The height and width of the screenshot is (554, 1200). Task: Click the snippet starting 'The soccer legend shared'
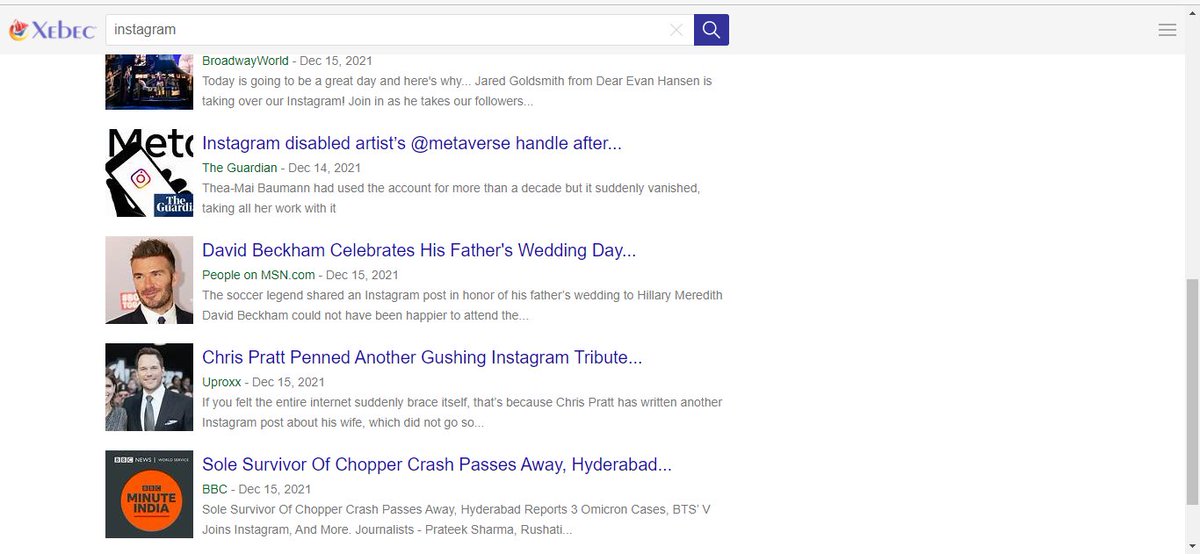[462, 305]
